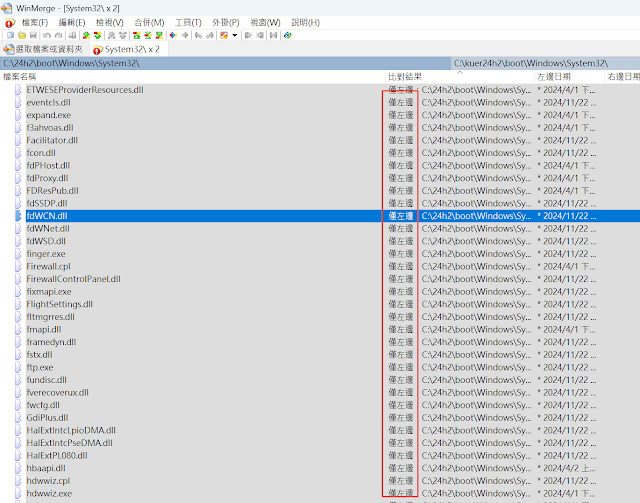Open the 檔案(F) menu
Image resolution: width=640 pixels, height=503 pixels.
[x=35, y=23]
